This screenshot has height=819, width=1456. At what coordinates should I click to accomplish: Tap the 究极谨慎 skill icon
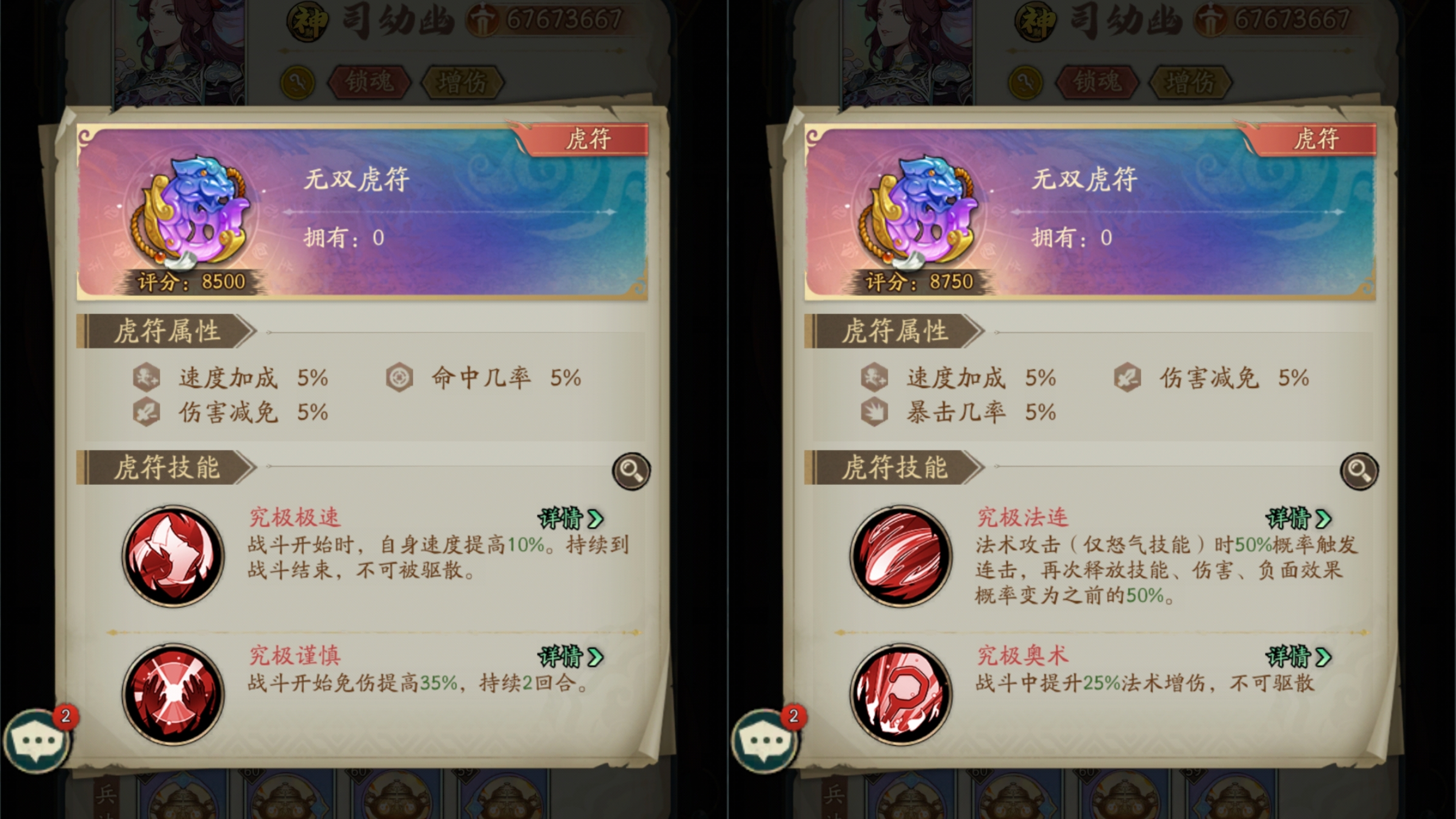click(173, 694)
